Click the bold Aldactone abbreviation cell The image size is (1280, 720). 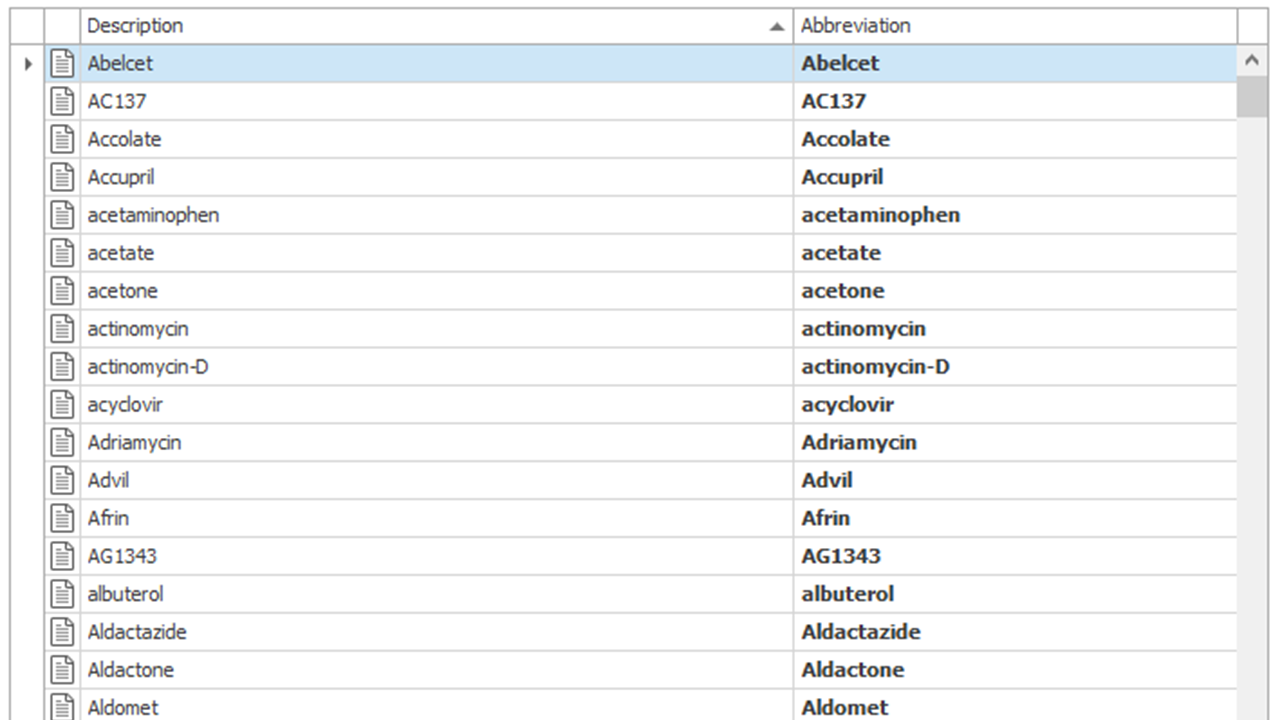pyautogui.click(x=1015, y=670)
